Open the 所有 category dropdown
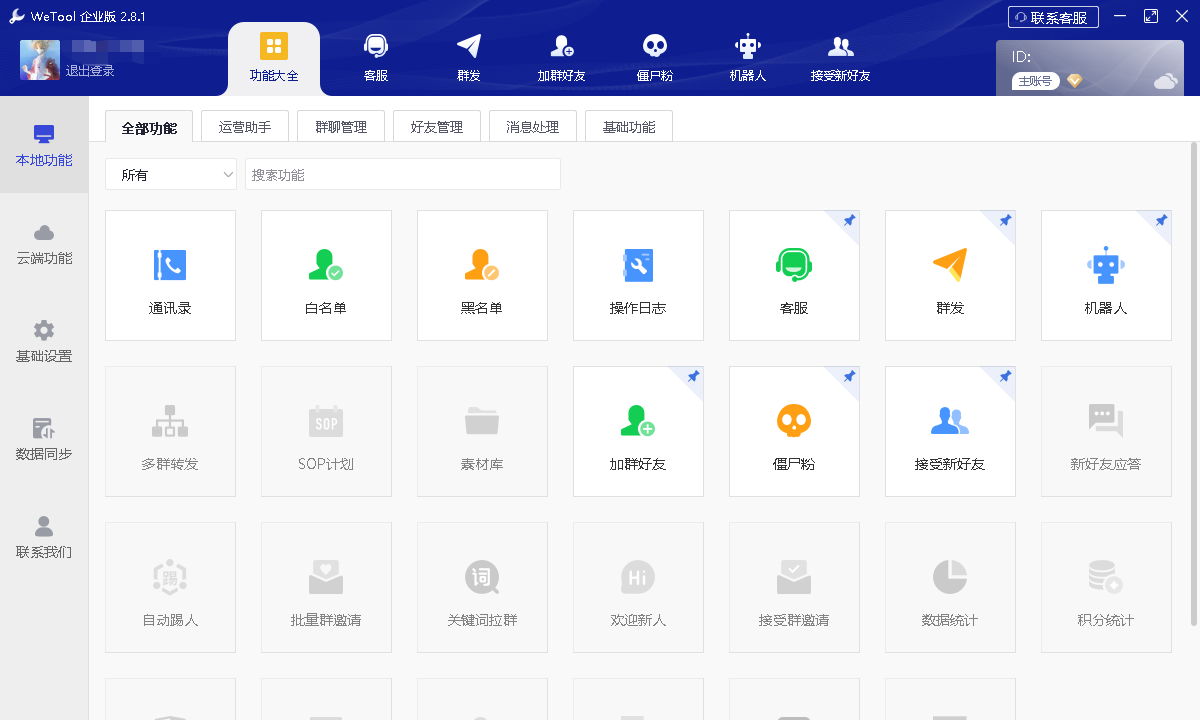1200x720 pixels. pos(170,174)
